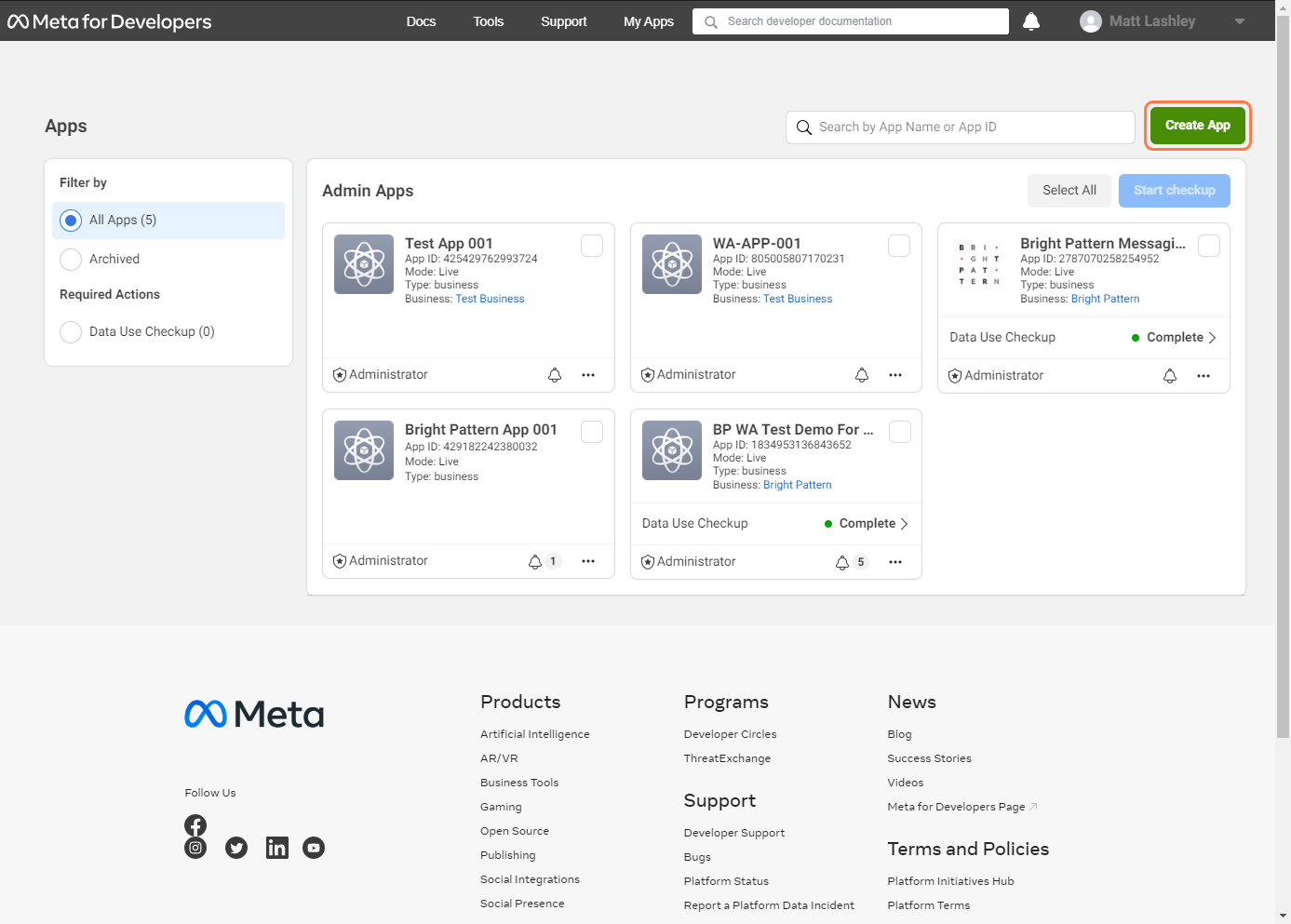Click the Bright Pattern Messaging logo thumbnail
Viewport: 1291px width, 924px height.
point(979,264)
